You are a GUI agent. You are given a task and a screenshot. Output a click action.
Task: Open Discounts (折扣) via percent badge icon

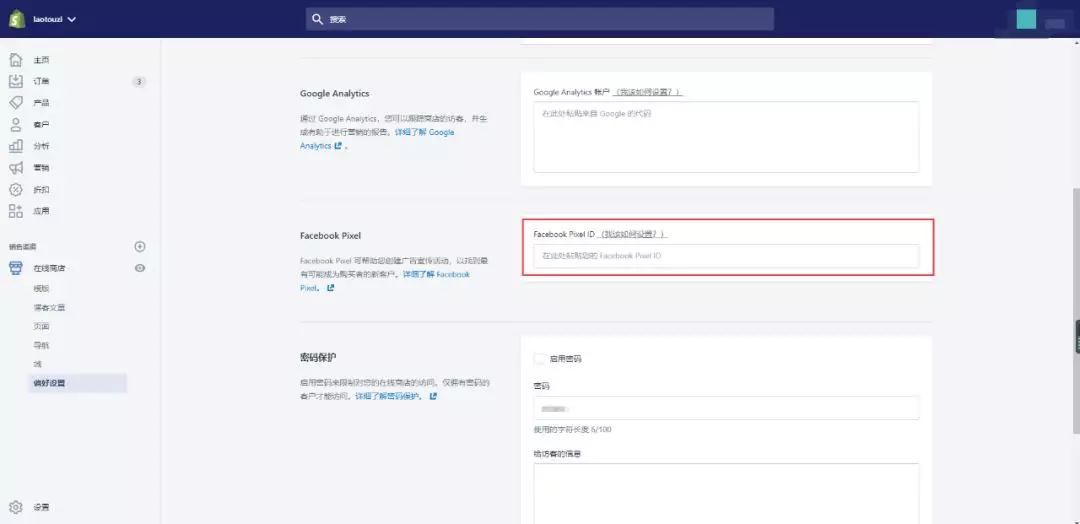click(16, 189)
